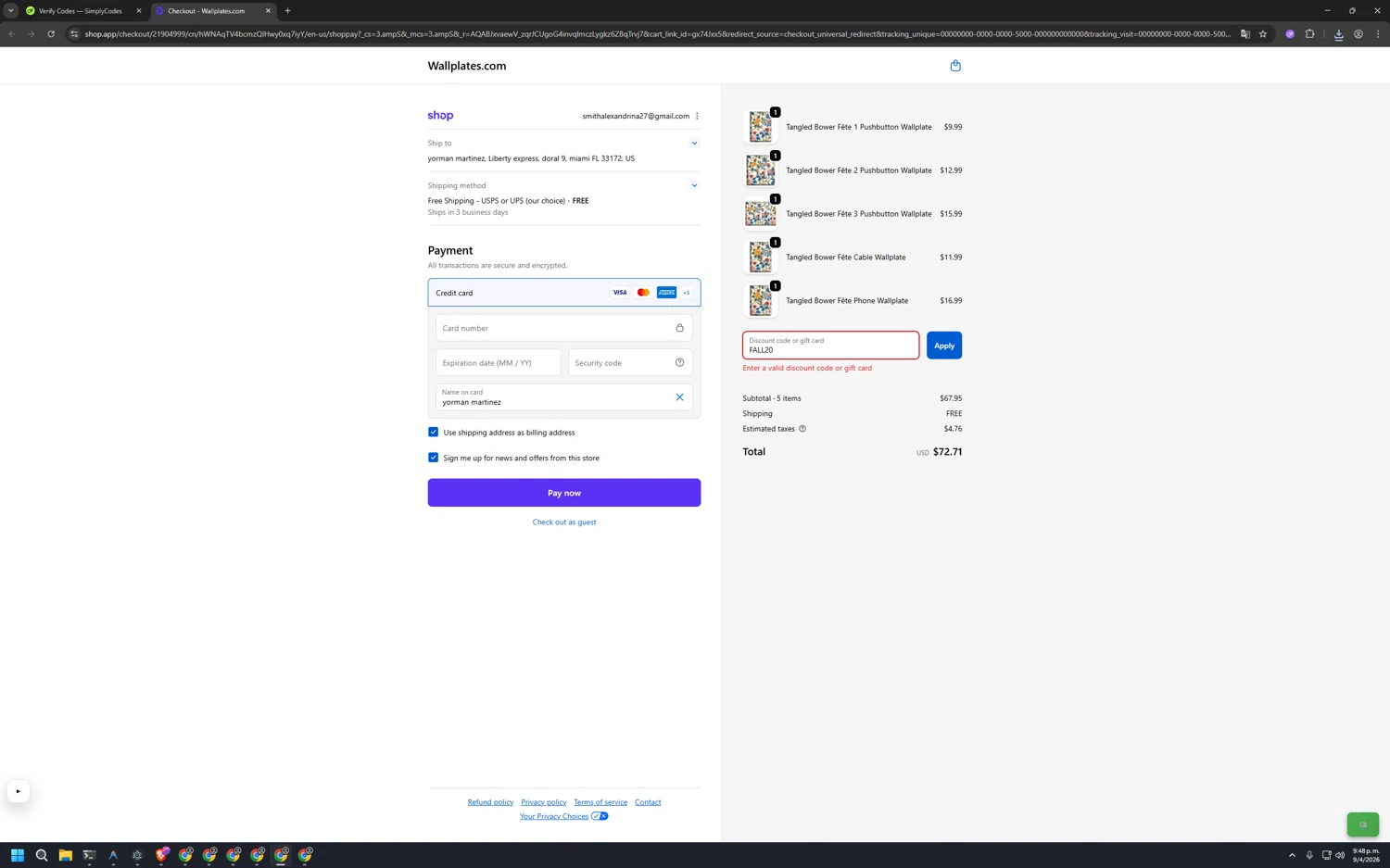
Task: Click the Discount code or gift card field
Action: point(831,346)
